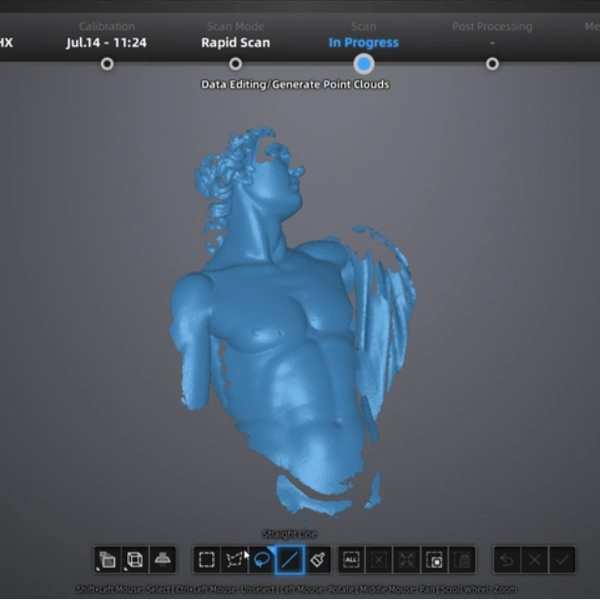The height and width of the screenshot is (600, 600).
Task: Choose the lasso selection tool
Action: (x=262, y=560)
